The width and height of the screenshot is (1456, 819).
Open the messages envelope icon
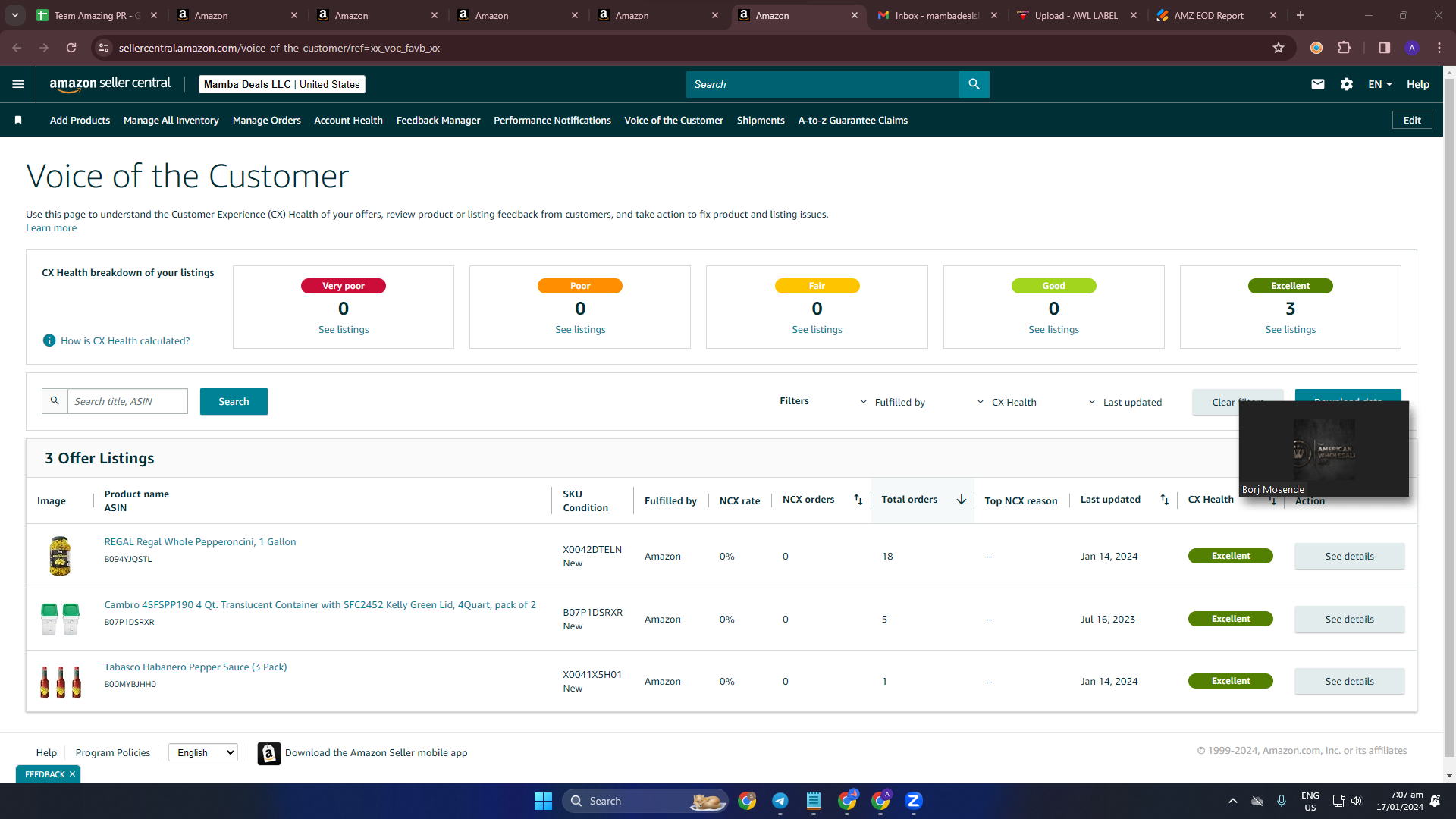click(1318, 84)
